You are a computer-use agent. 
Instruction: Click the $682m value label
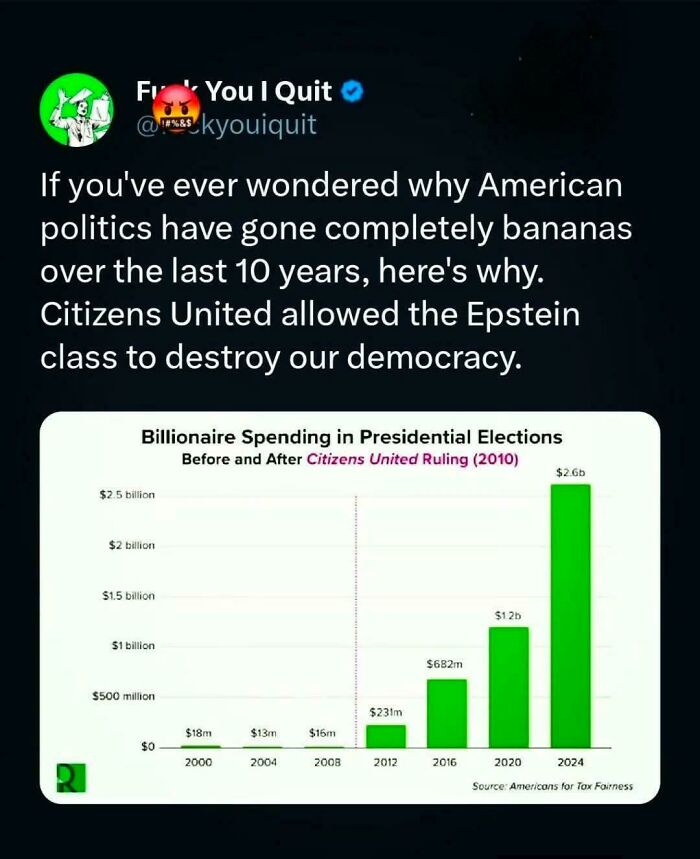[x=444, y=663]
